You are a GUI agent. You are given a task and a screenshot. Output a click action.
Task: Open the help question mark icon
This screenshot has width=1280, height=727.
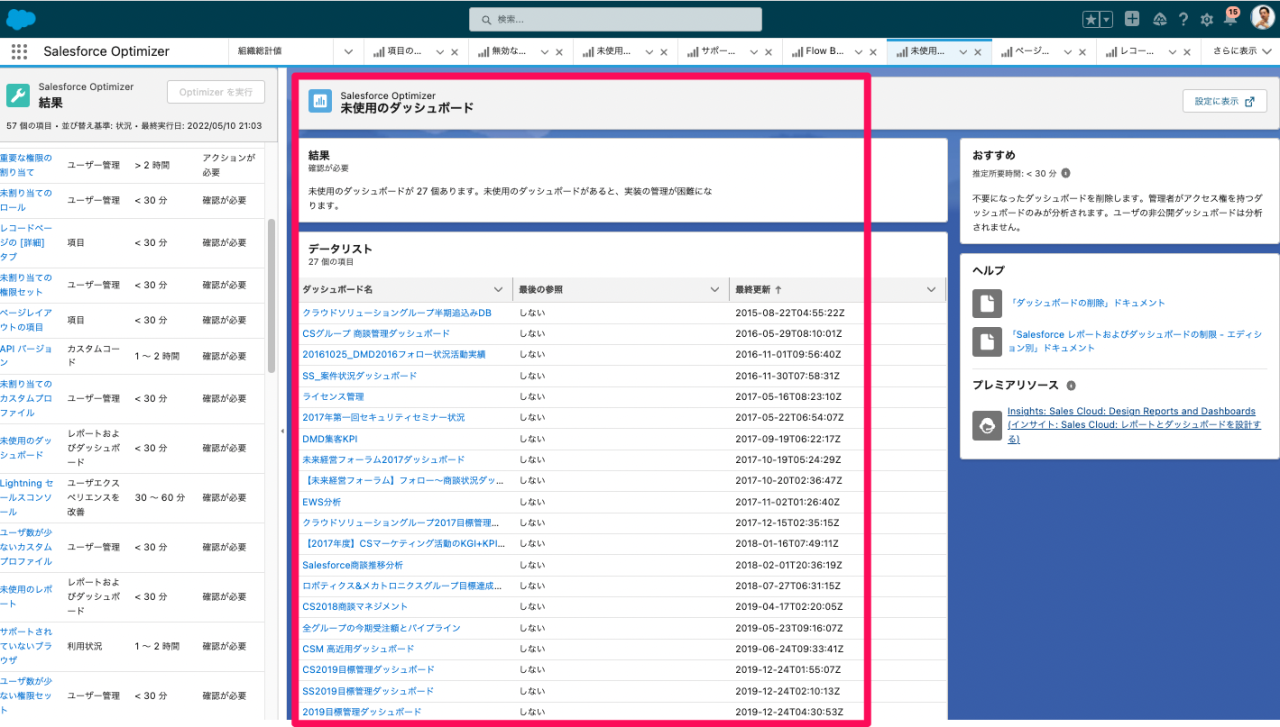pyautogui.click(x=1184, y=19)
